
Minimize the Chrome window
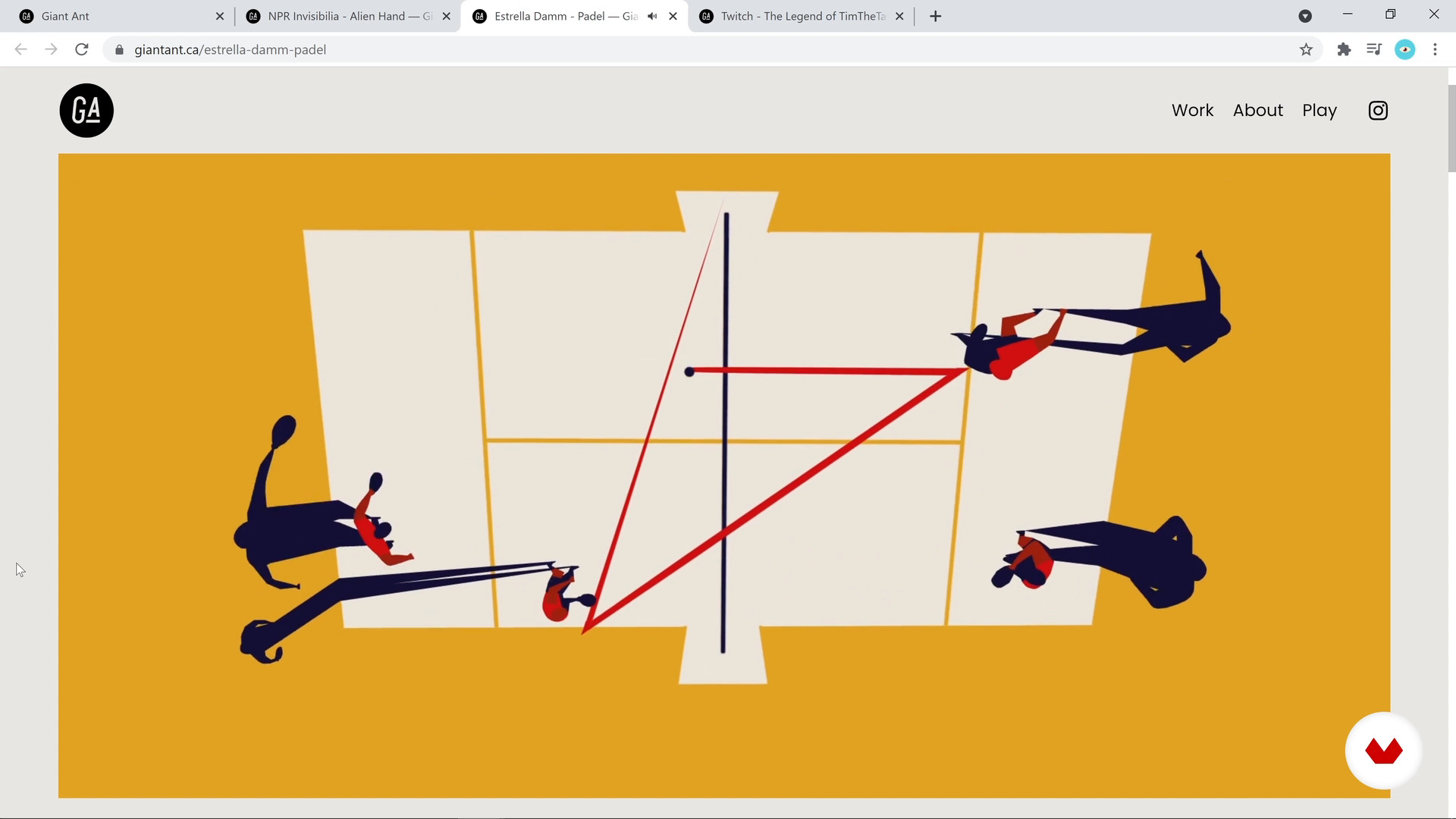point(1348,14)
